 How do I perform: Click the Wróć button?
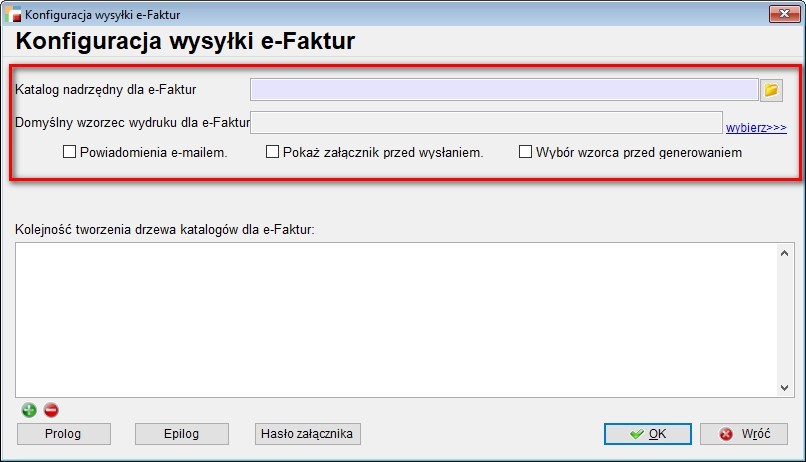[744, 434]
